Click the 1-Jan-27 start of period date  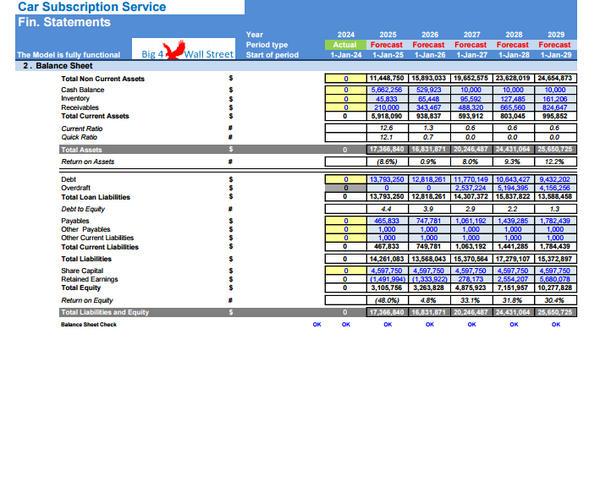(471, 54)
